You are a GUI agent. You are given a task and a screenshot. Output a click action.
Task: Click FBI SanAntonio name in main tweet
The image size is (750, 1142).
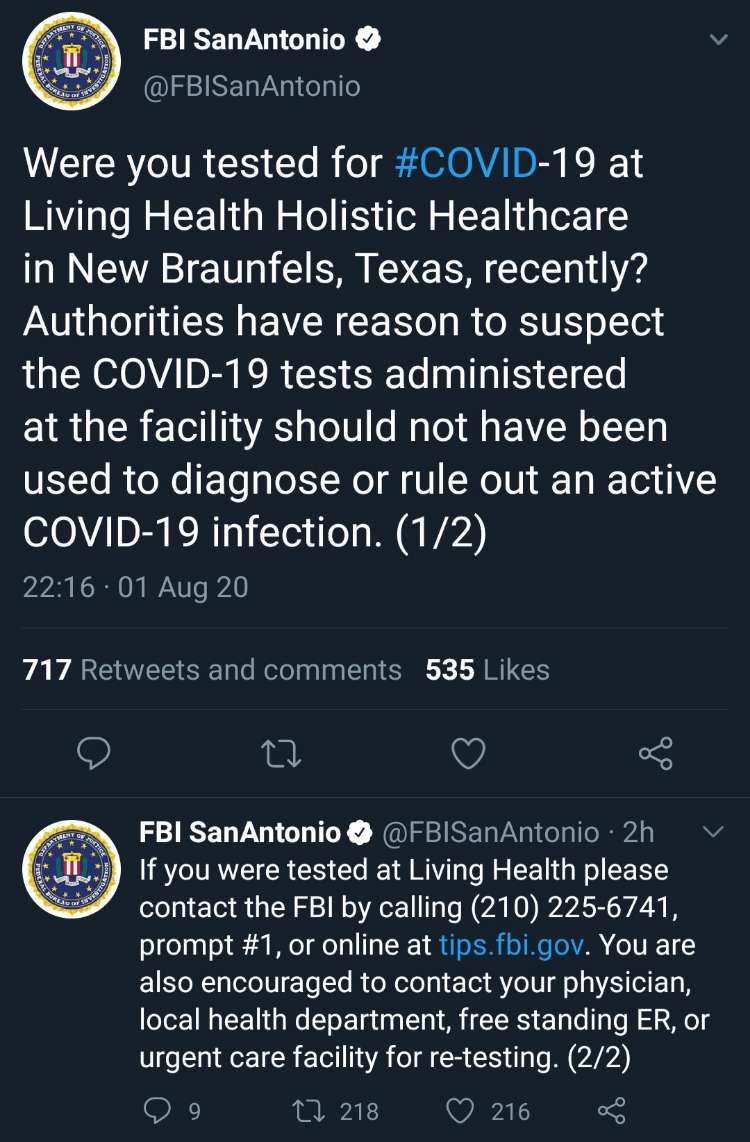pos(244,40)
